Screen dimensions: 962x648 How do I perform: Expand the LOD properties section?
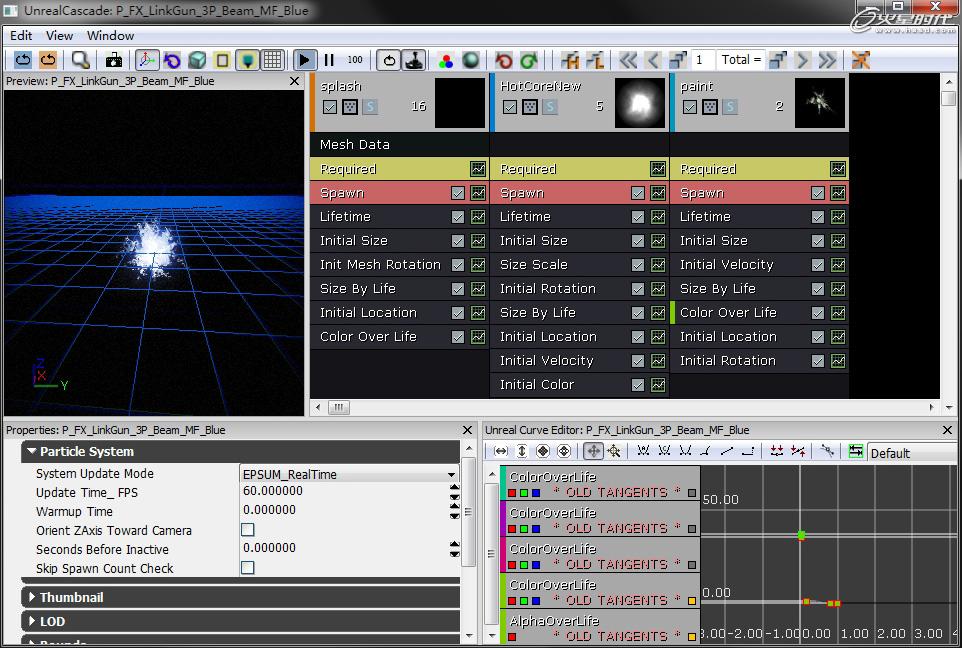(x=52, y=621)
